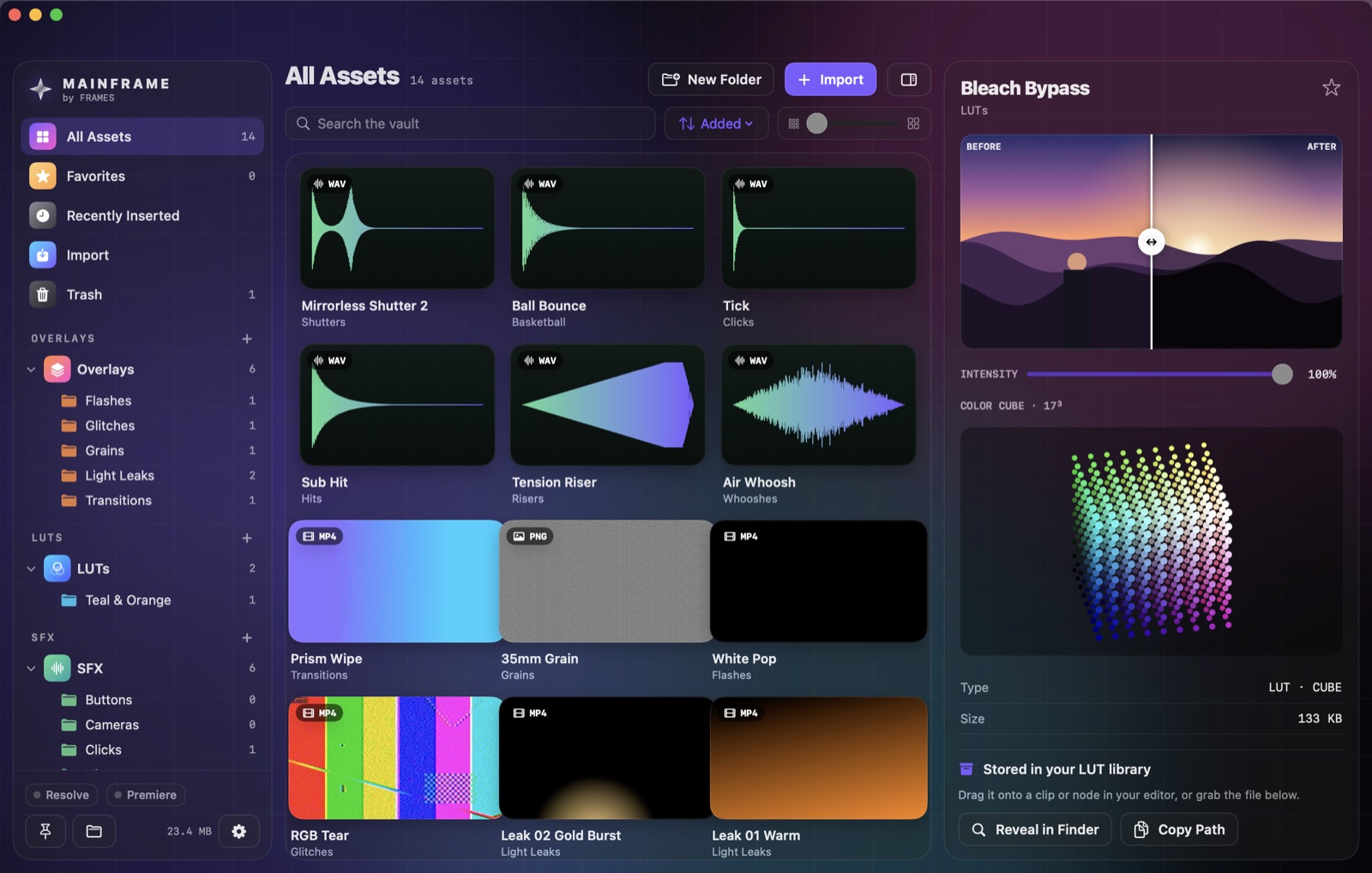Click the Intensity slider knob
This screenshot has width=1372, height=873.
click(1282, 374)
